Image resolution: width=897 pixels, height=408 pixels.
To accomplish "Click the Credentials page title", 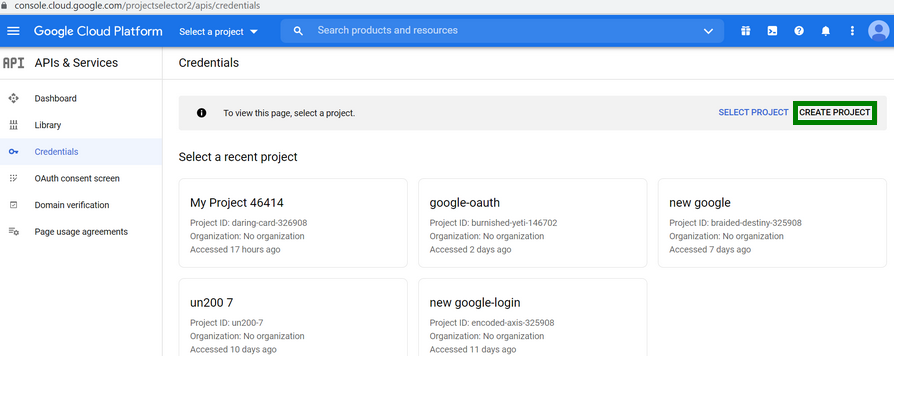I will pos(209,63).
